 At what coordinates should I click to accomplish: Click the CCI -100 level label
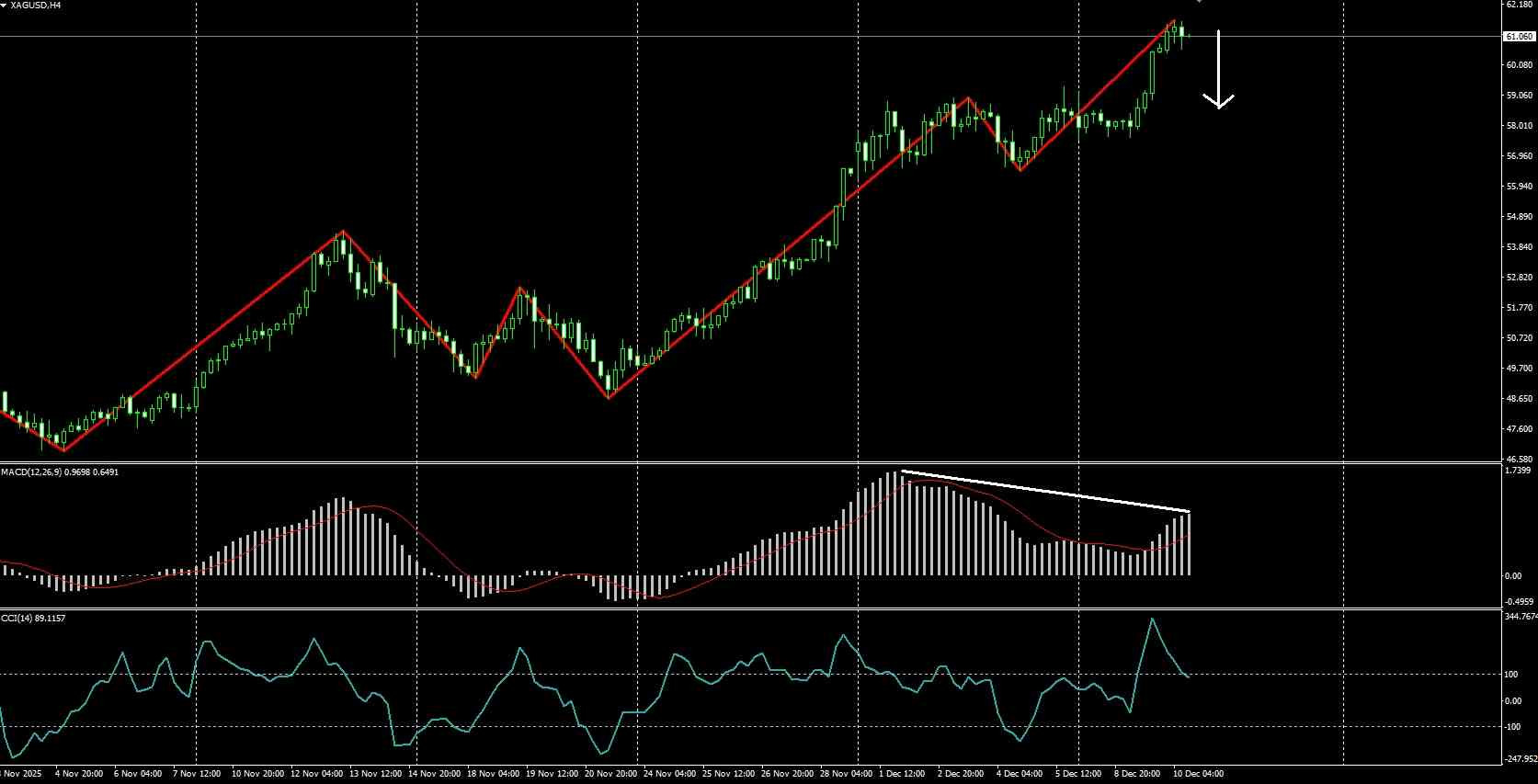[x=1513, y=727]
